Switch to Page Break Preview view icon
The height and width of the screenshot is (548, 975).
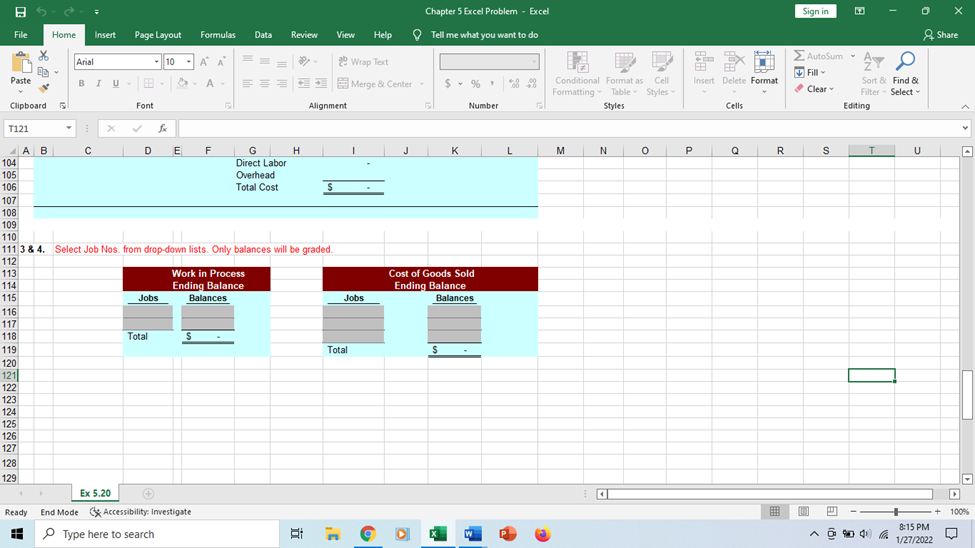[832, 511]
